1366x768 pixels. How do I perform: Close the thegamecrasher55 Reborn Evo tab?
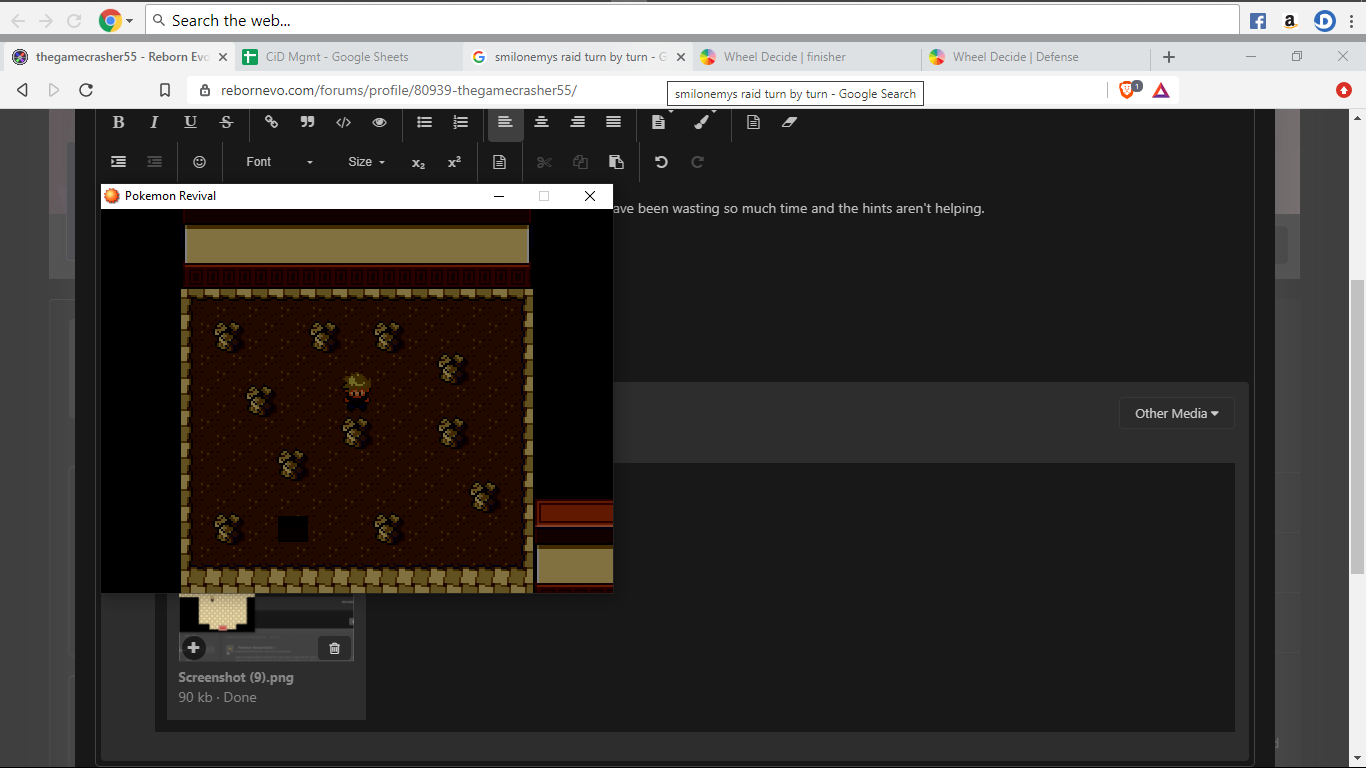coord(223,57)
